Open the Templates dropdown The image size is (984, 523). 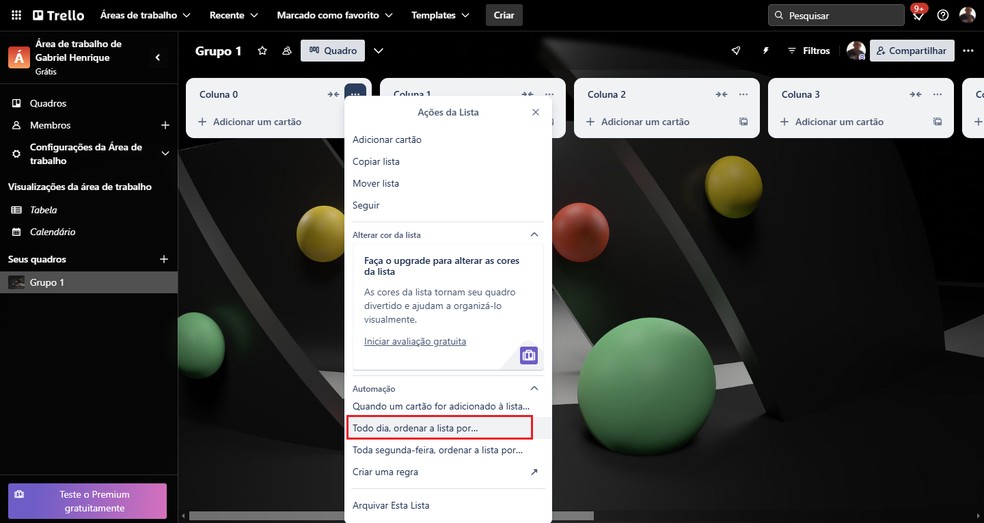tap(440, 15)
